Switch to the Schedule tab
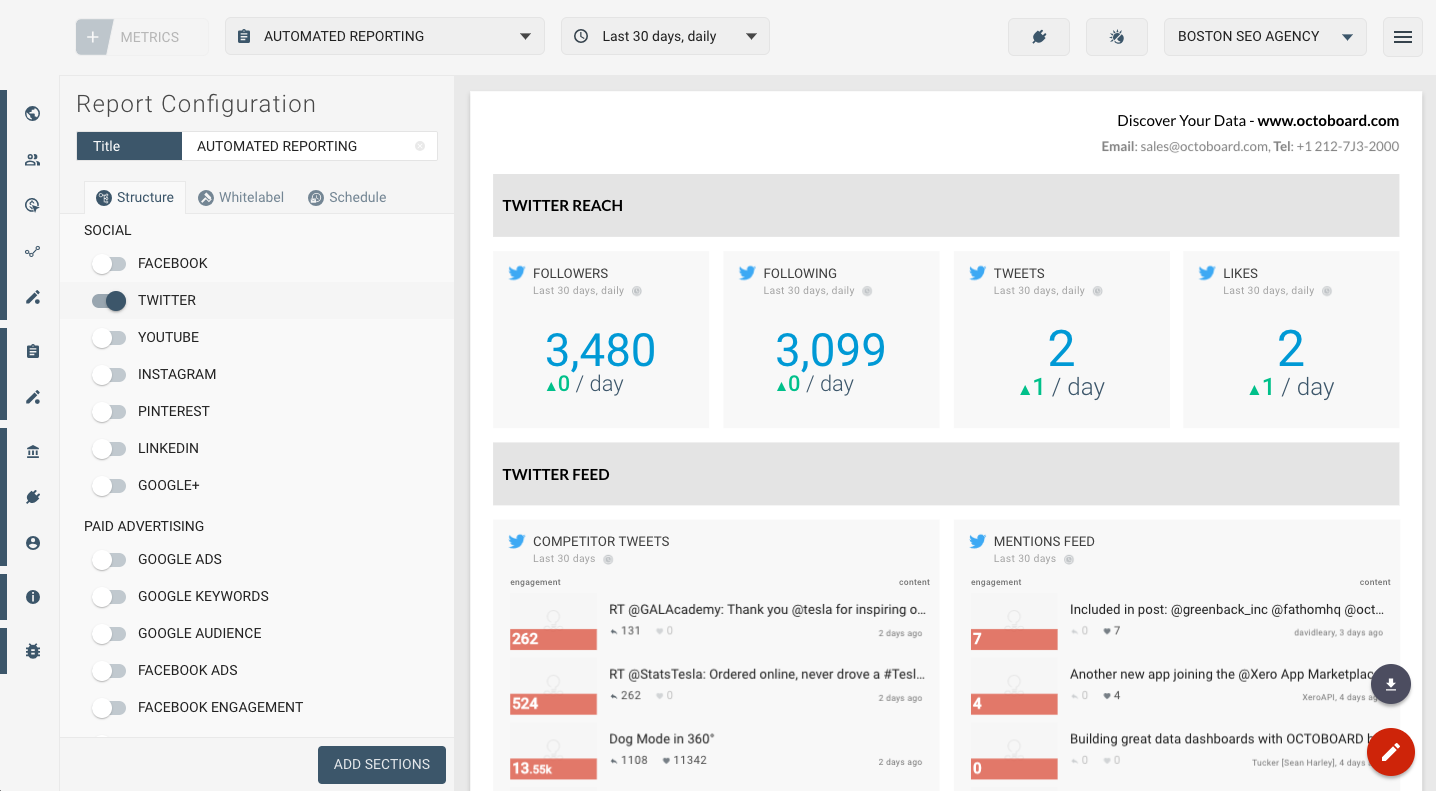The image size is (1436, 791). point(347,197)
